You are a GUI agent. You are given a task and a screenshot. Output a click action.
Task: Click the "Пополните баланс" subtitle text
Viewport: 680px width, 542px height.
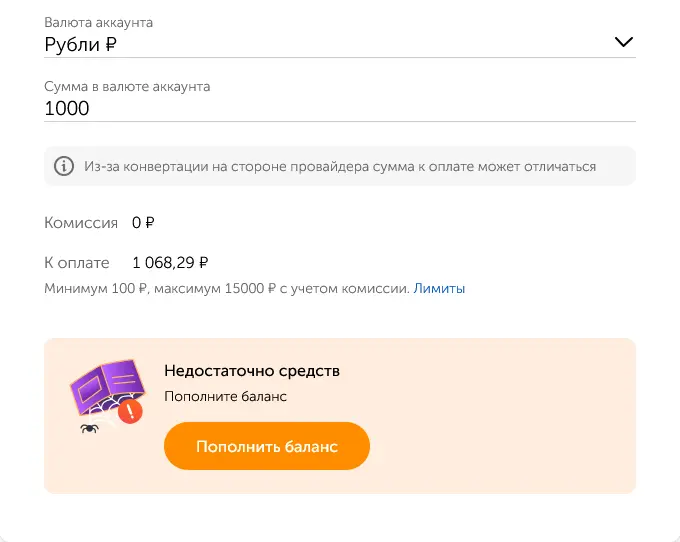point(225,397)
